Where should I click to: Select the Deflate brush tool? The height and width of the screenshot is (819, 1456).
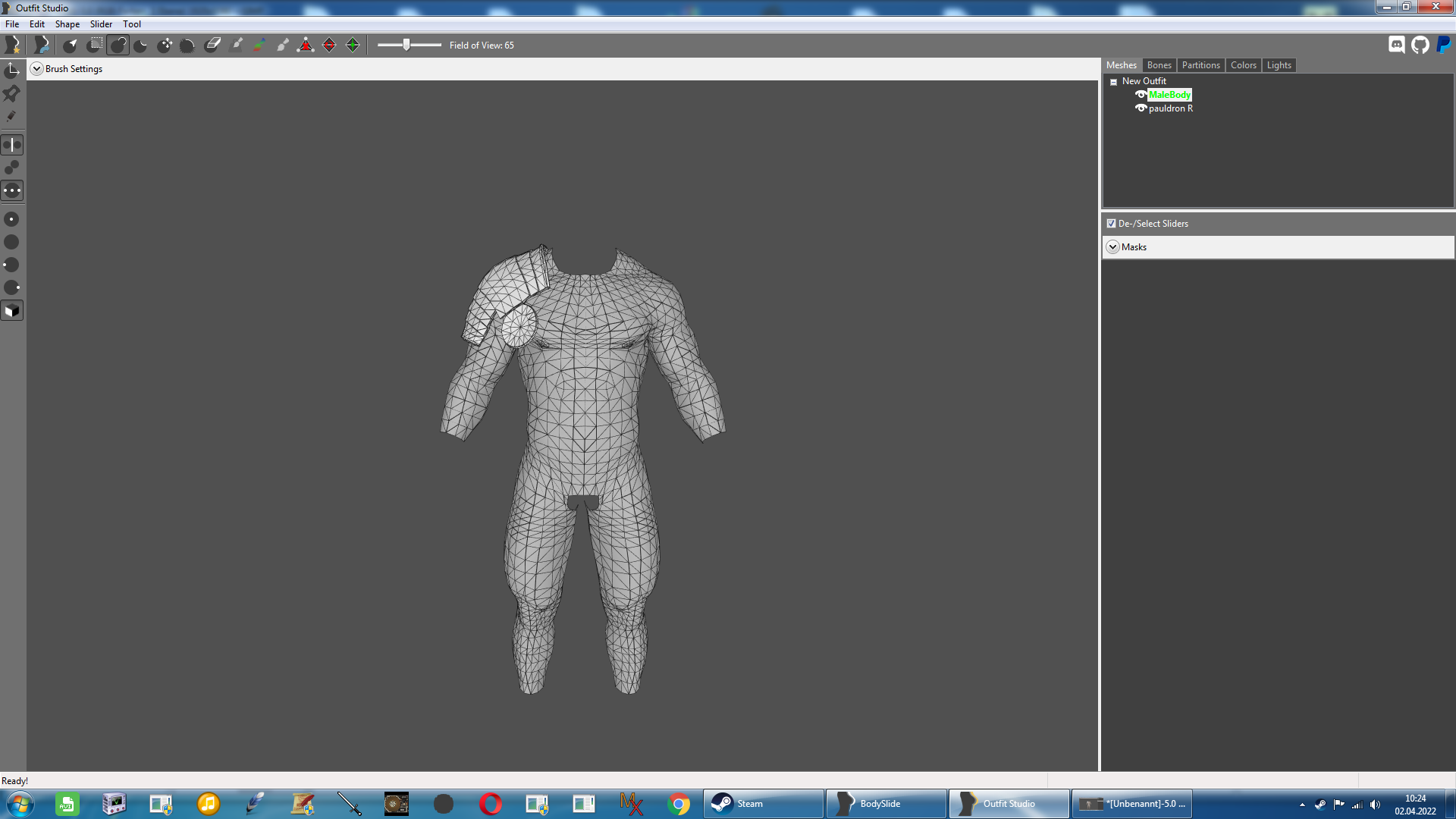click(x=141, y=45)
